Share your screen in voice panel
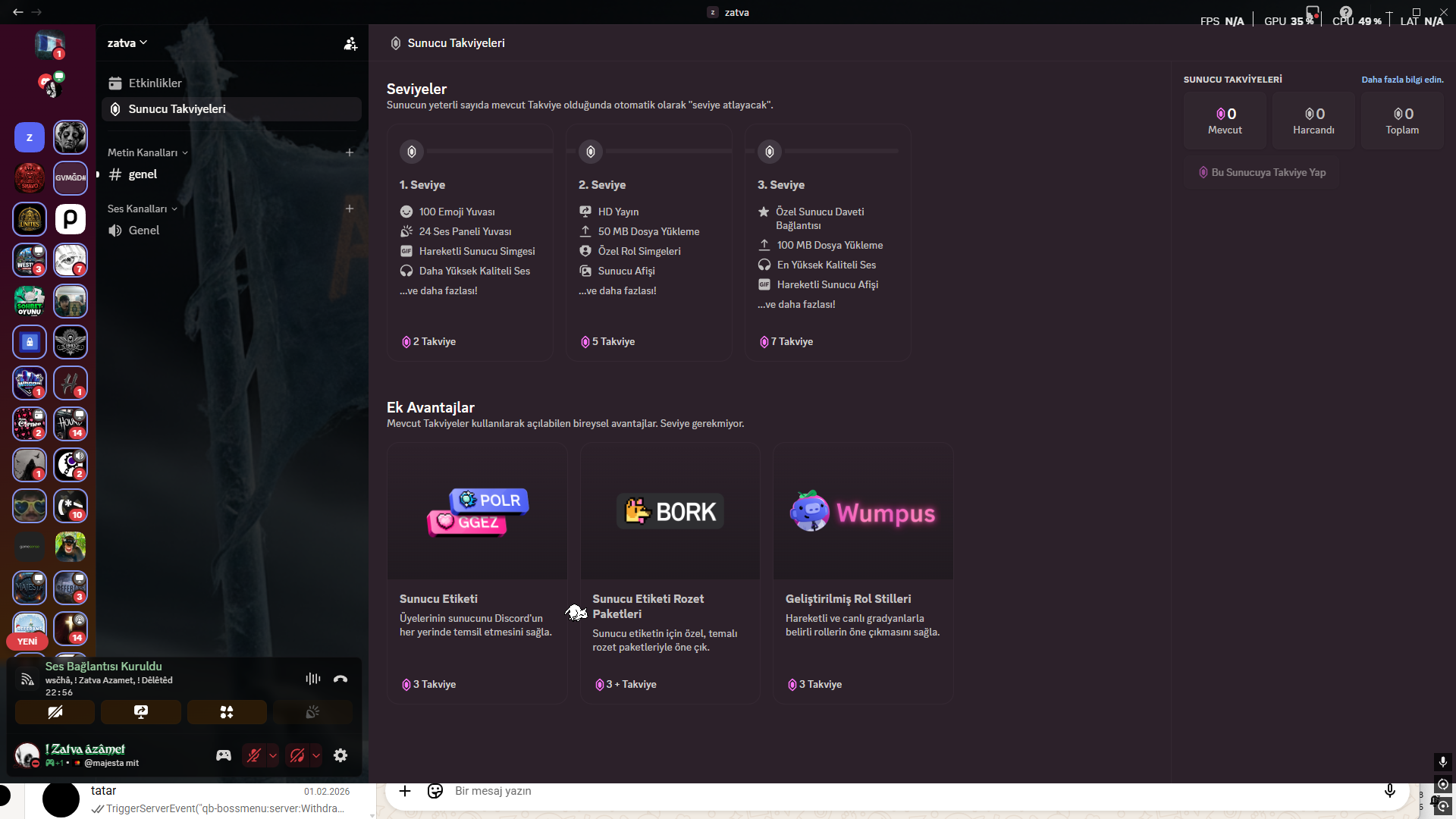The height and width of the screenshot is (819, 1456). pyautogui.click(x=141, y=712)
